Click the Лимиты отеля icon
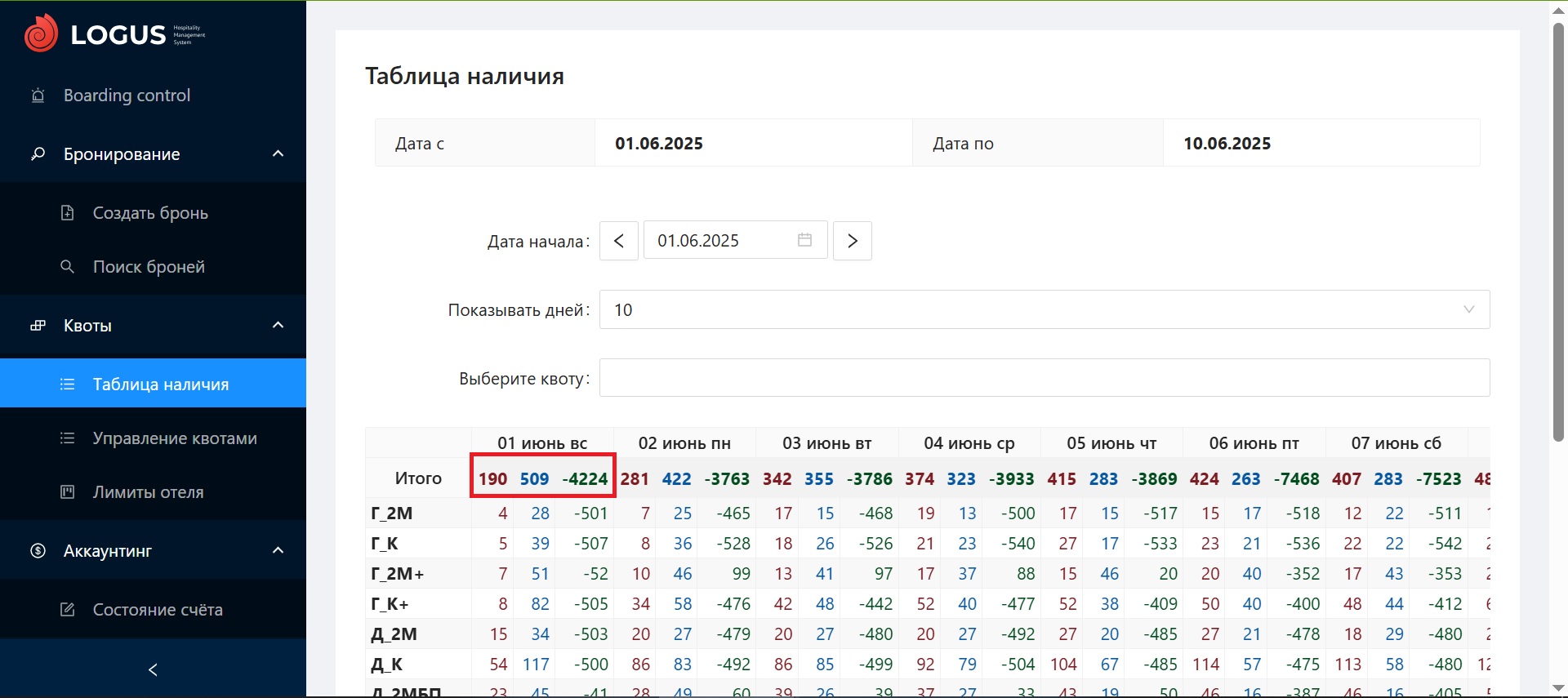 68,492
